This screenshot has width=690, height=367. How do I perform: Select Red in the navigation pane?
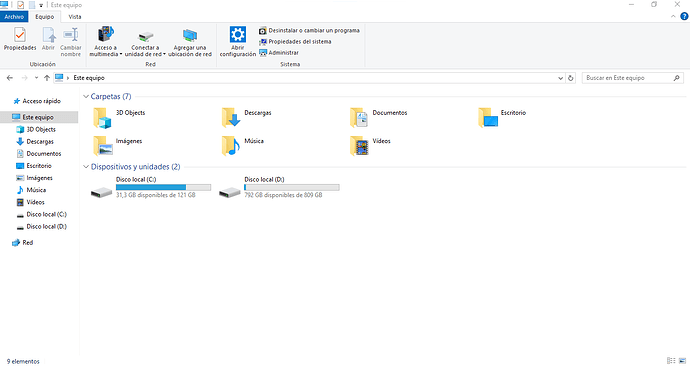click(x=22, y=242)
